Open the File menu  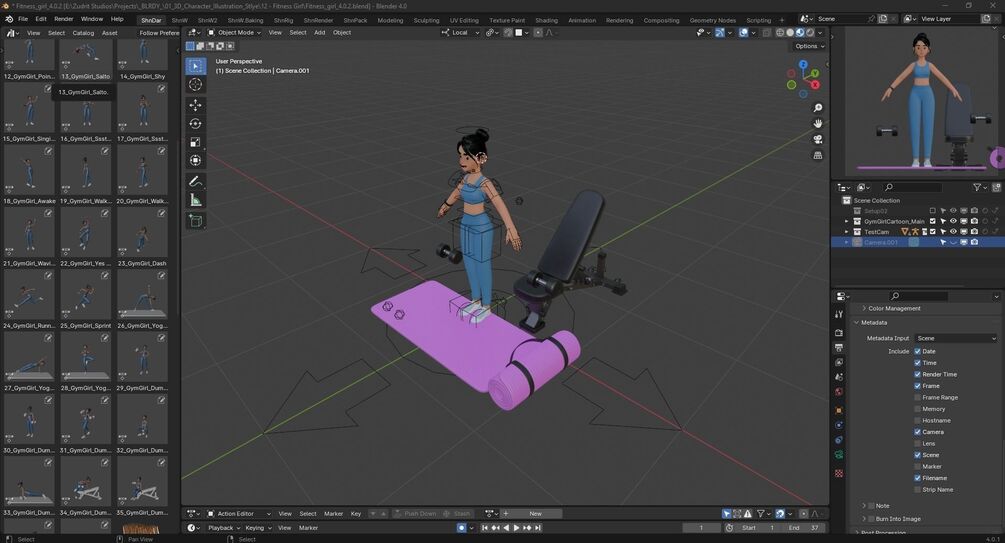(x=23, y=19)
